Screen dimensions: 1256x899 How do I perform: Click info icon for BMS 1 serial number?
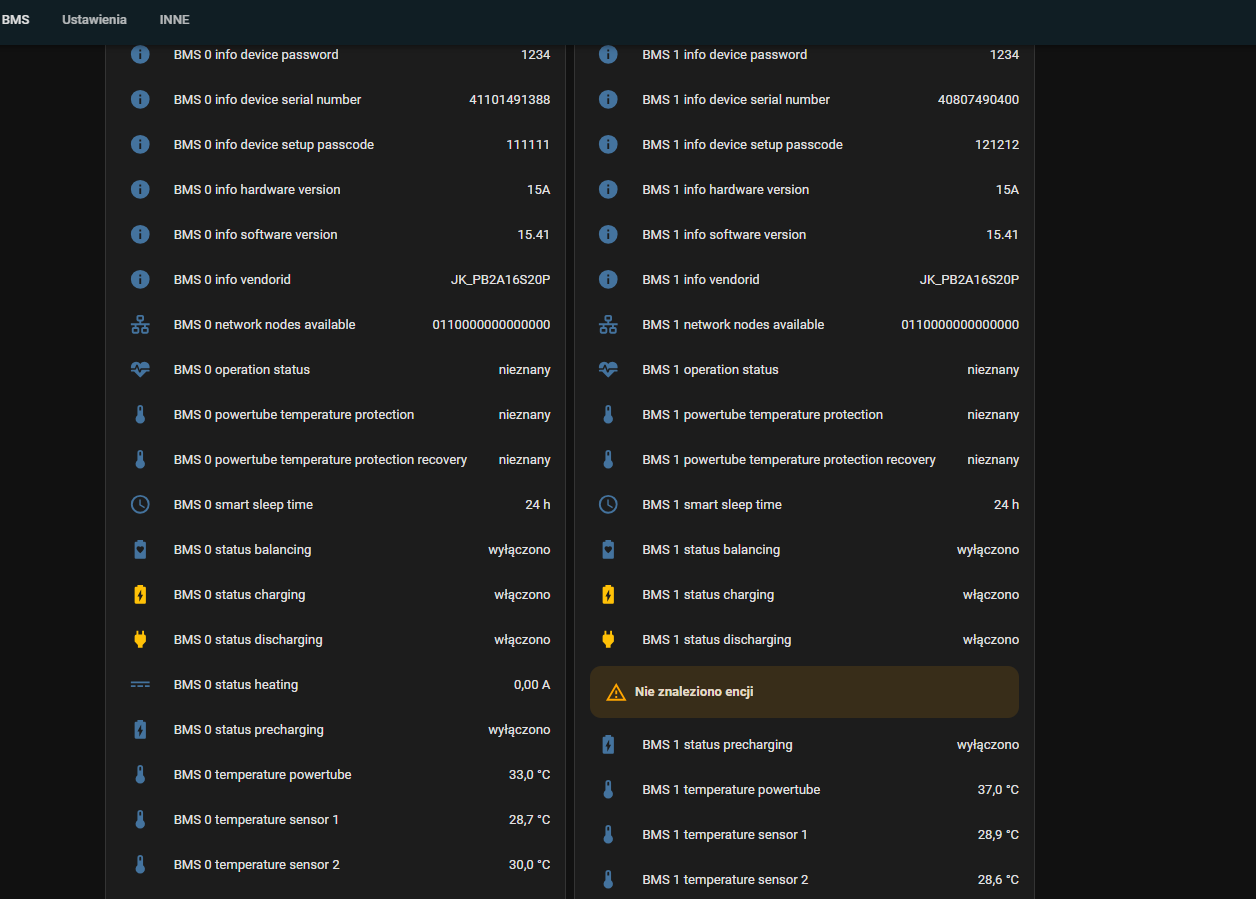608,100
